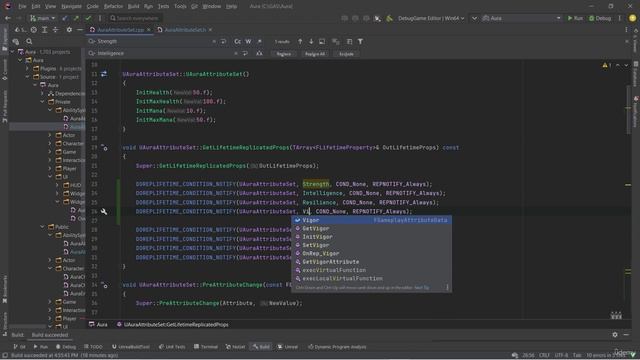Viewport: 640px width, 360px height.
Task: Click the back navigation arrow in toolbar
Action: 8,18
